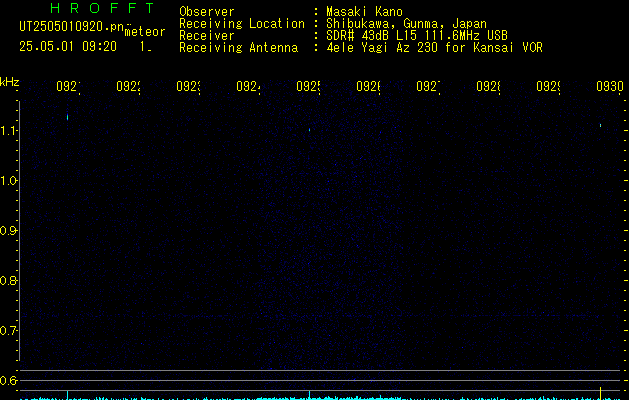Click location text Shibukawa, Gunma, Japan
Viewport: 629px width, 400px height.
[x=406, y=24]
